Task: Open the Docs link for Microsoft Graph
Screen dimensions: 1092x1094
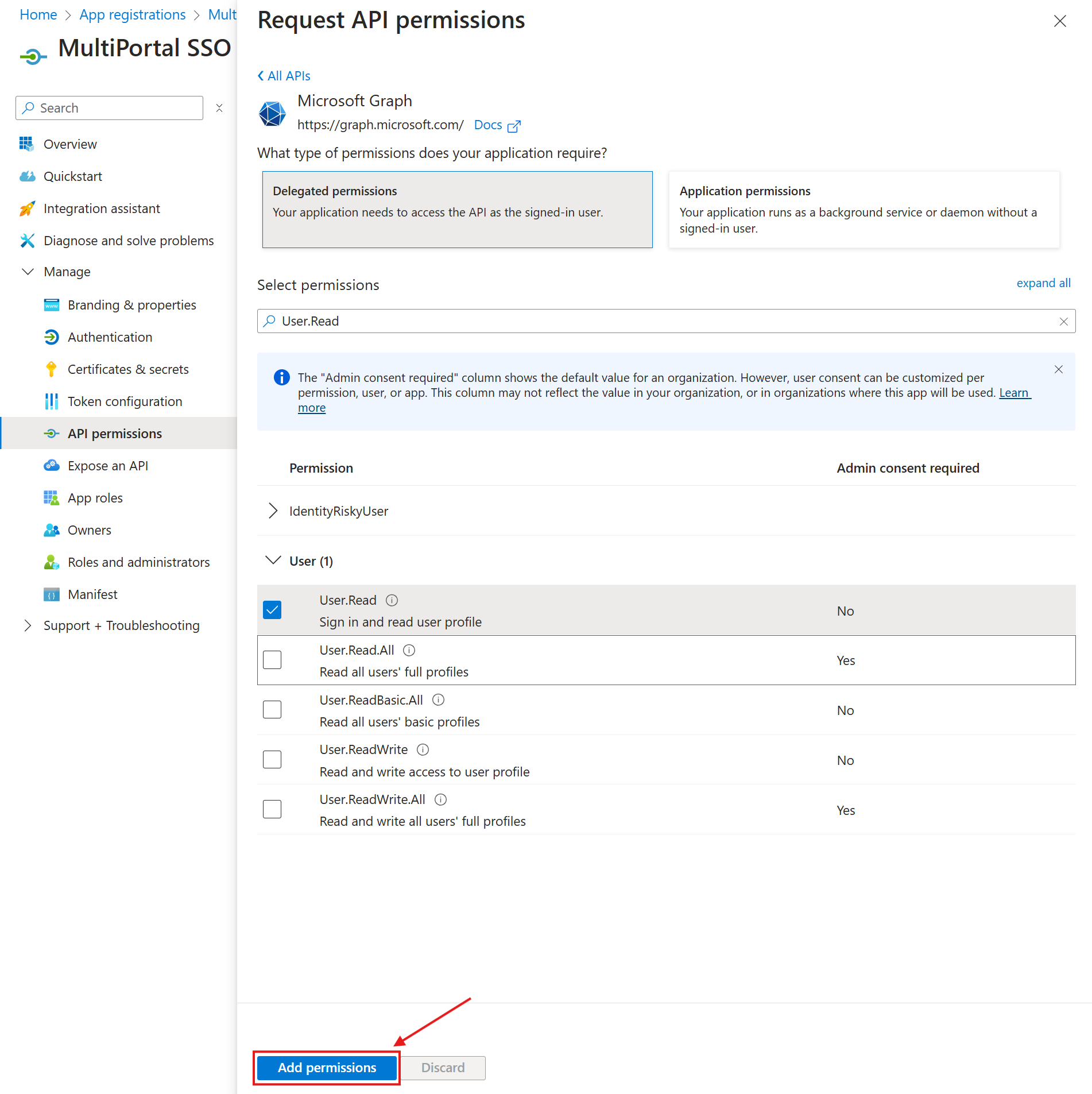Action: 488,125
